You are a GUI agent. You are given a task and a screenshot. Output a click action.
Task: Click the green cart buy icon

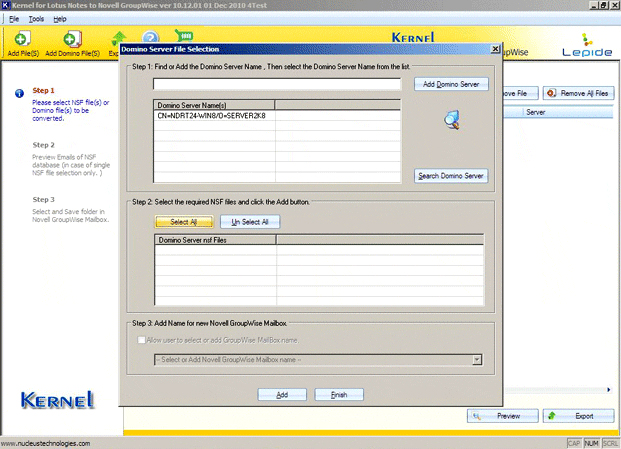(x=184, y=36)
